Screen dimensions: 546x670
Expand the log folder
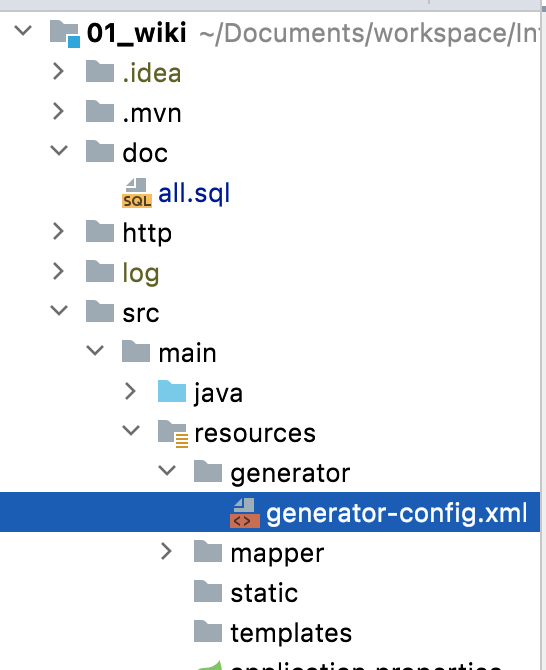[x=59, y=271]
